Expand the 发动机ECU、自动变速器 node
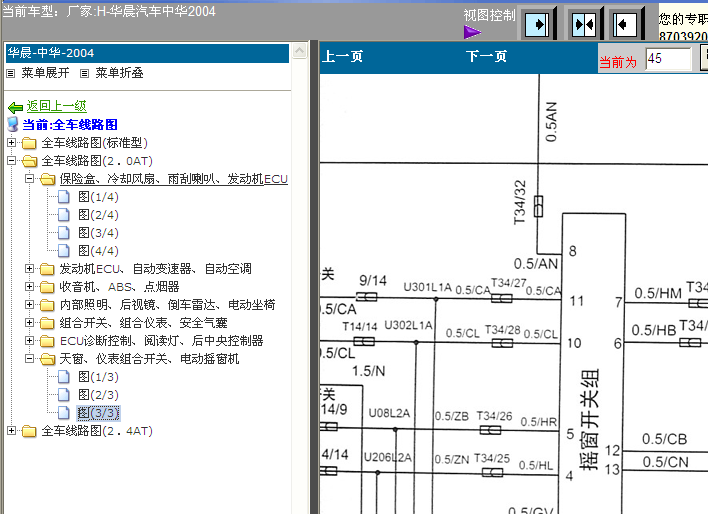This screenshot has height=514, width=708. [x=29, y=269]
